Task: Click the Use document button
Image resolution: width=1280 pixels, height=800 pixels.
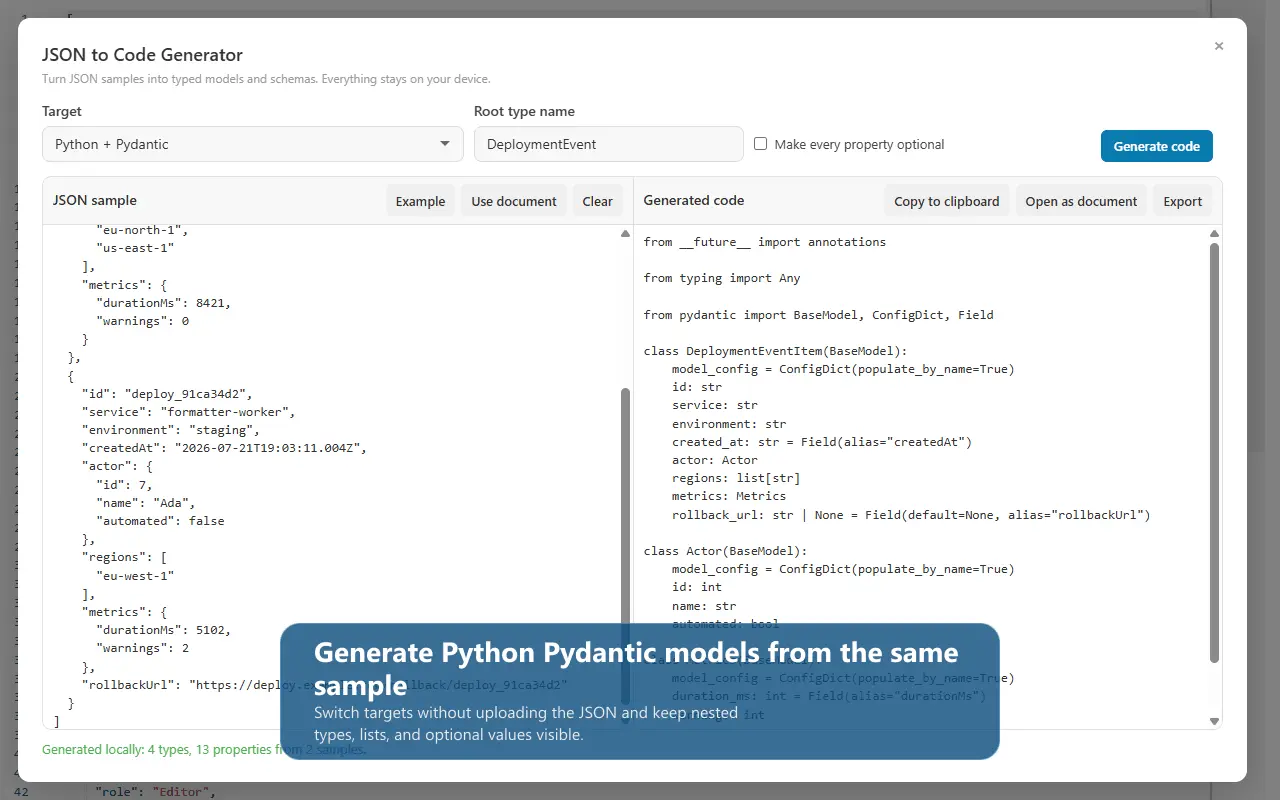Action: [x=514, y=201]
